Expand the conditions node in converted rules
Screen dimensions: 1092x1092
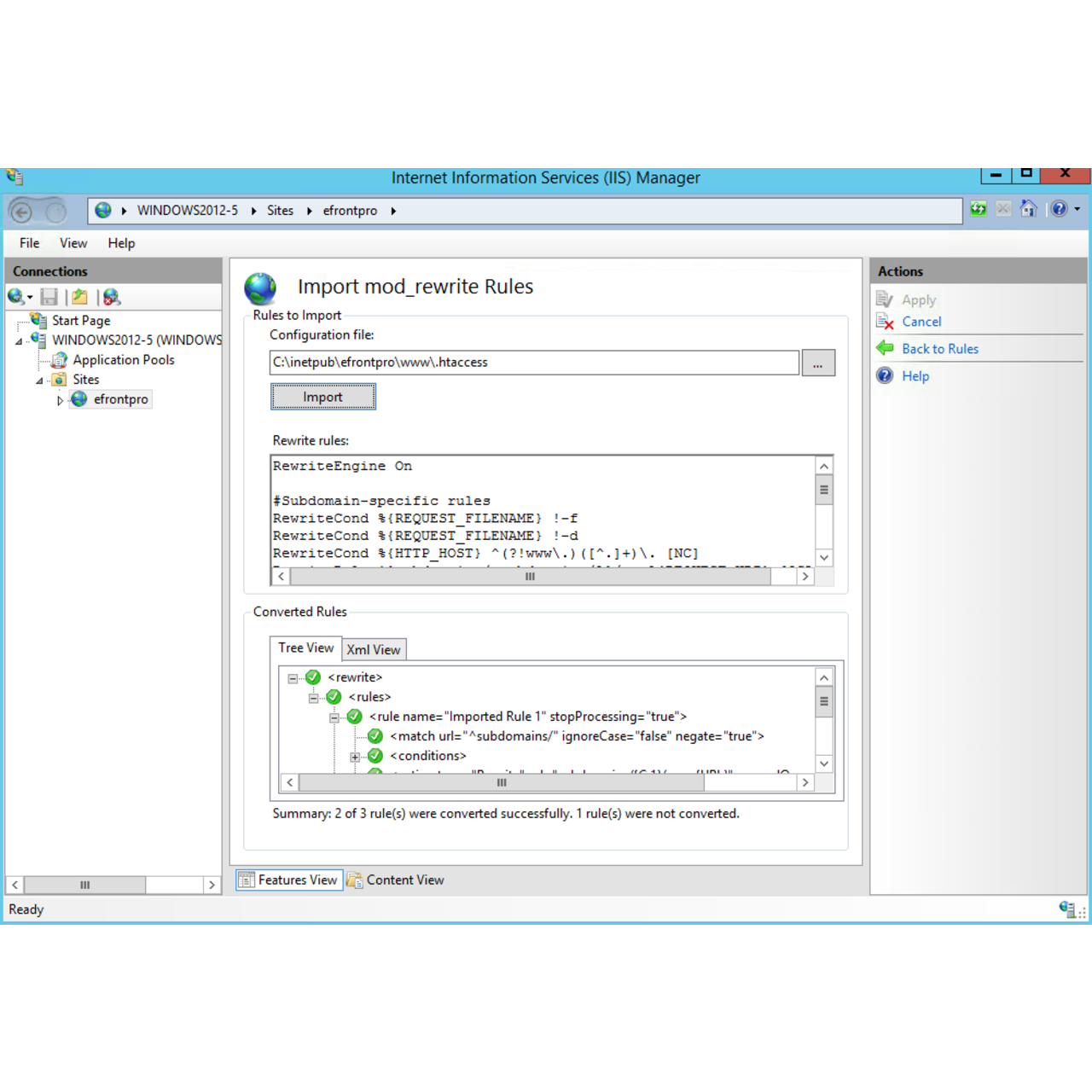355,757
